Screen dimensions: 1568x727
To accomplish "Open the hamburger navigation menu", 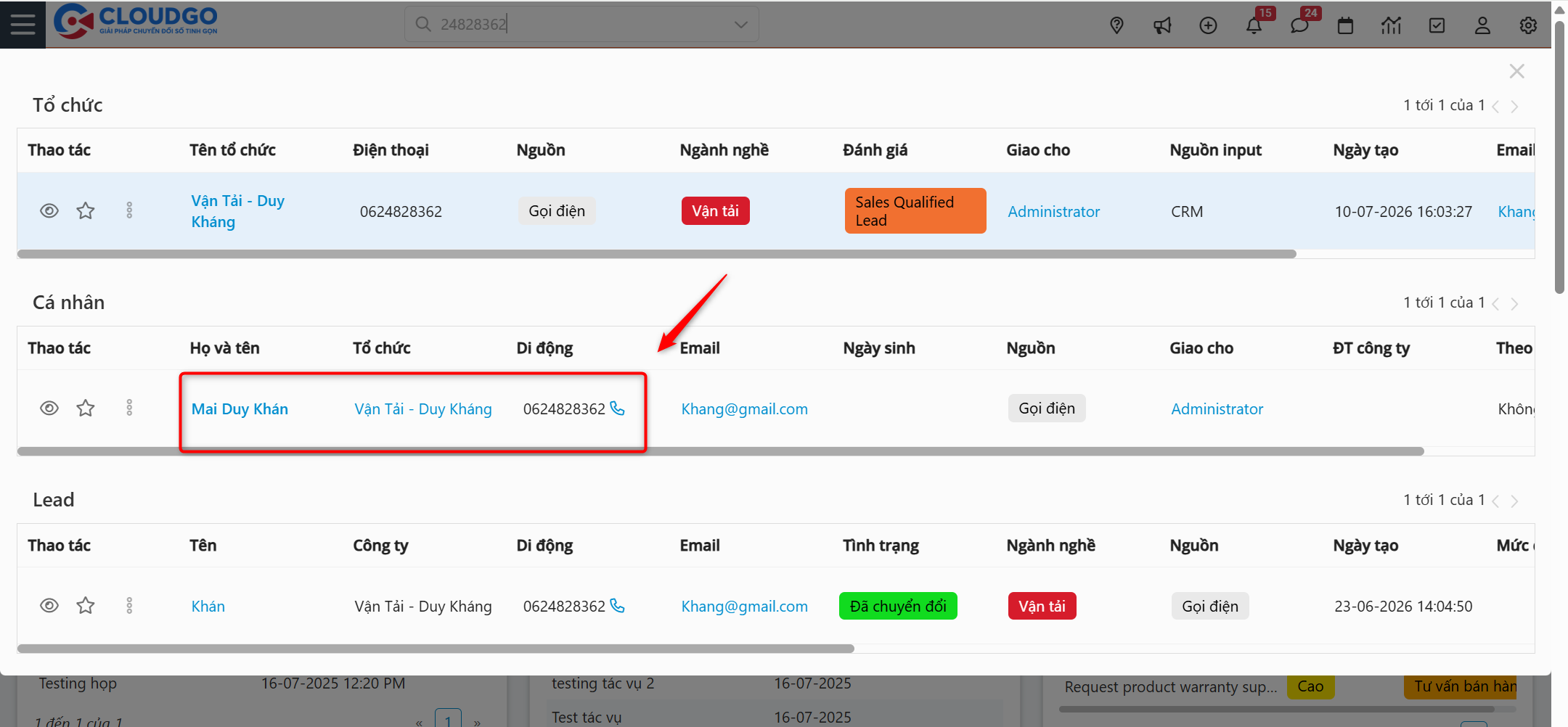I will 23,24.
